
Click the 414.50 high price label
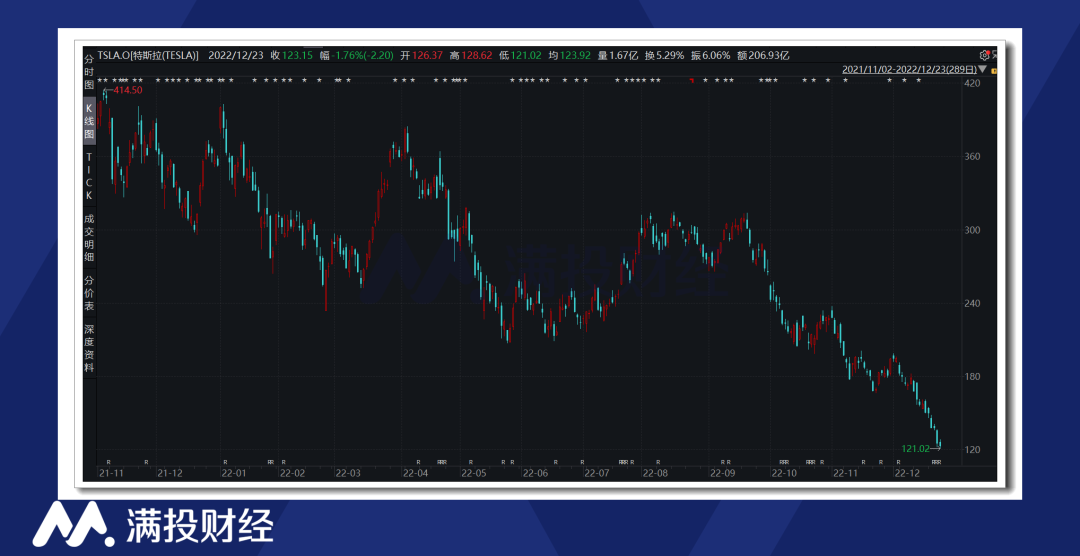(126, 91)
